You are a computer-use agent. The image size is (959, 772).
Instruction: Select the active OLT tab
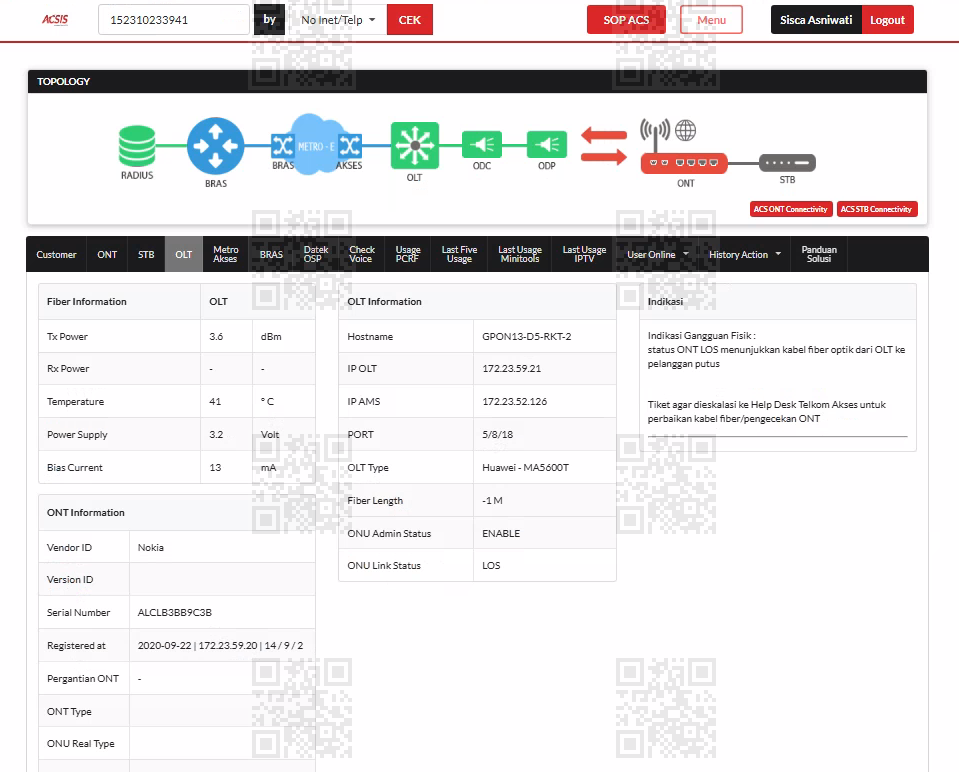183,254
